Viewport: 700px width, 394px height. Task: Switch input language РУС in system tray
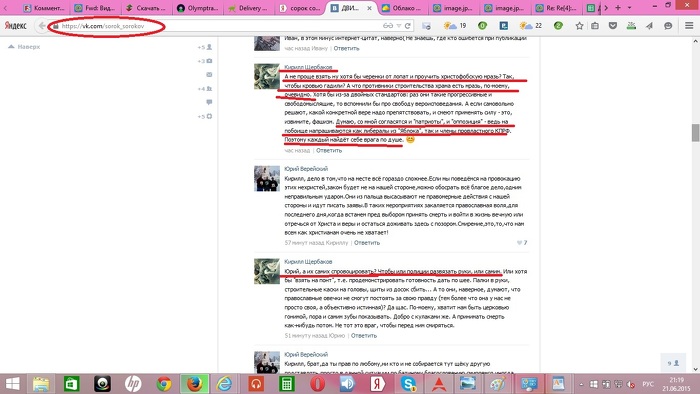[648, 384]
